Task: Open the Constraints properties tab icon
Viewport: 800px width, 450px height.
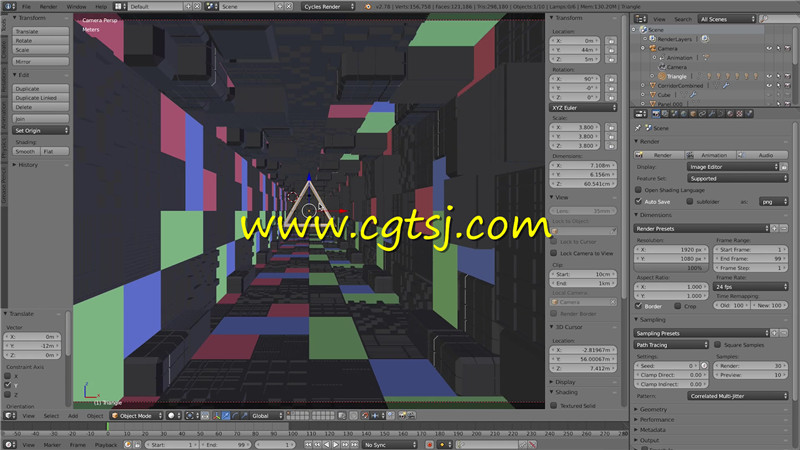Action: (703, 114)
